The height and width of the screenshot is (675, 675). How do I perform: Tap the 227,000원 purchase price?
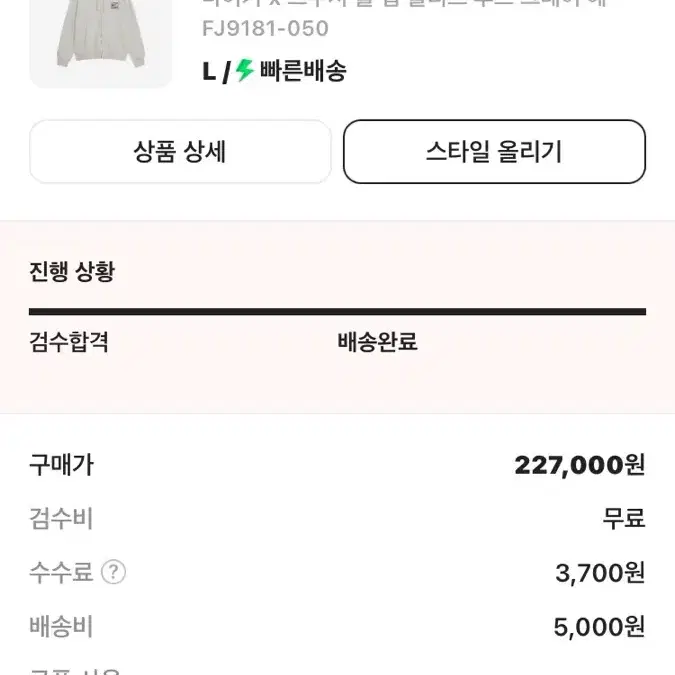580,465
